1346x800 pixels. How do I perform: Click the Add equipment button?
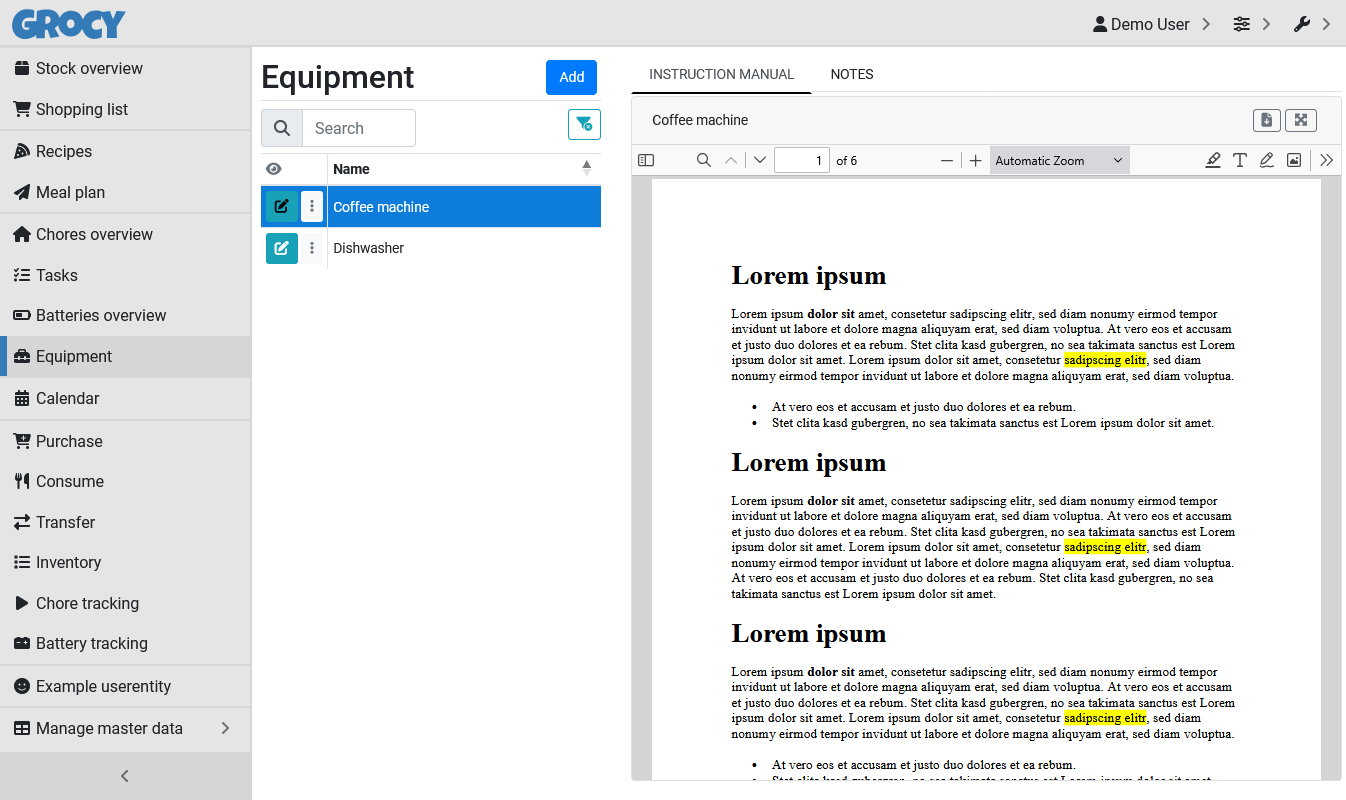(571, 77)
